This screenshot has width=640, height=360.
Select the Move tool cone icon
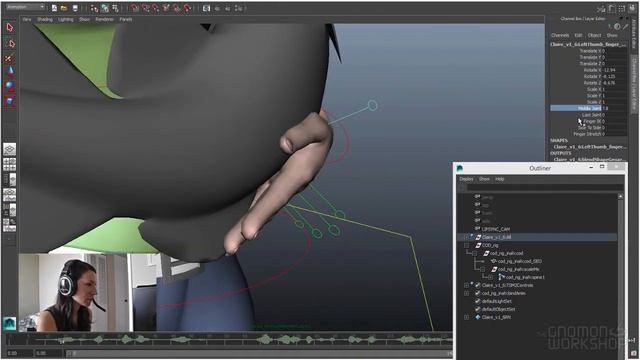pos(10,72)
